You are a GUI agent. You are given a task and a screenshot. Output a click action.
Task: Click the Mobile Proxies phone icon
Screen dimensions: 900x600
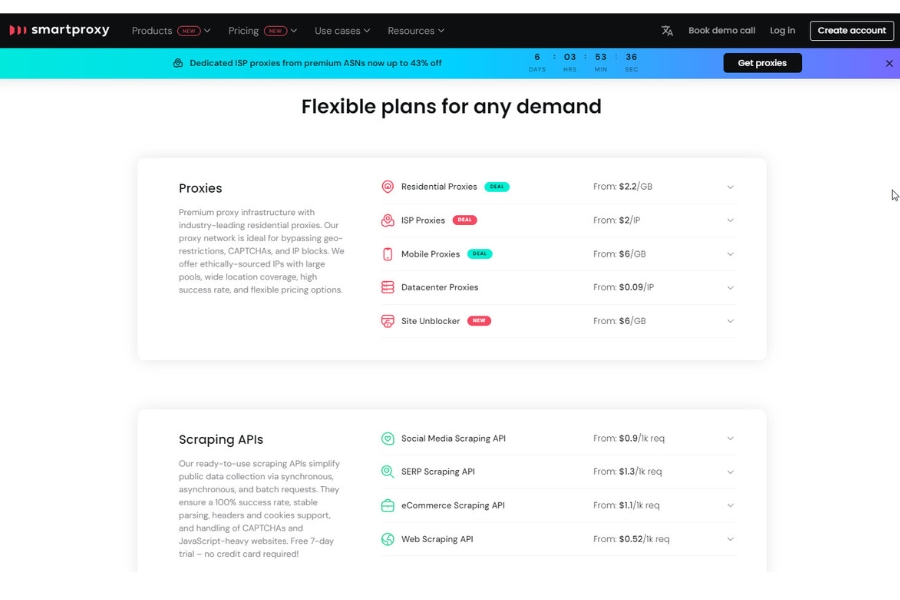point(387,254)
